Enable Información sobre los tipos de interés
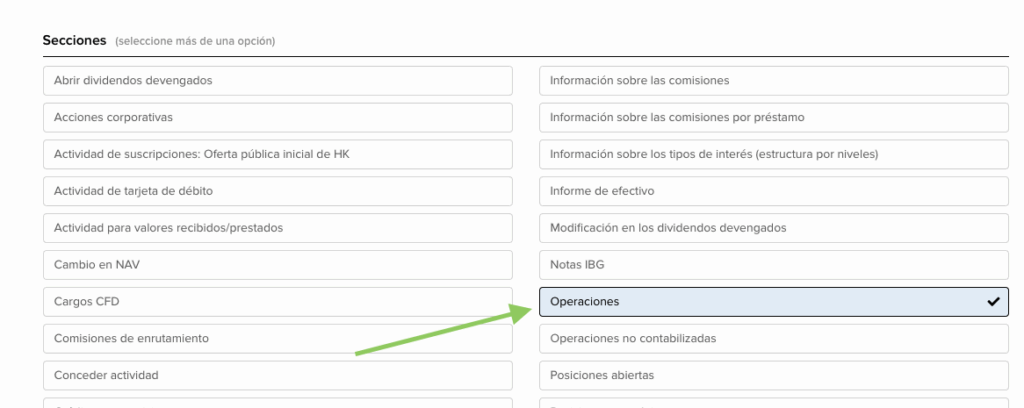The width and height of the screenshot is (1024, 408). click(773, 155)
